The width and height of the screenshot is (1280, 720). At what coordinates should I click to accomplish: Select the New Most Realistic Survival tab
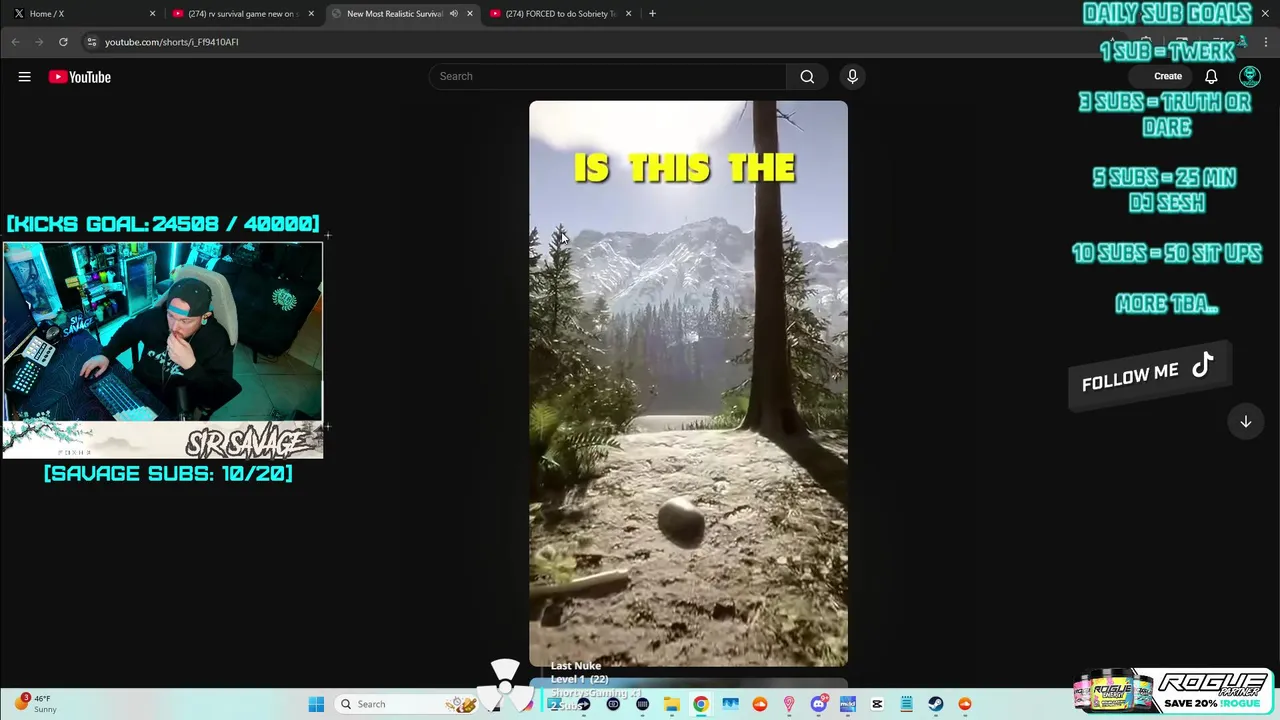[394, 13]
